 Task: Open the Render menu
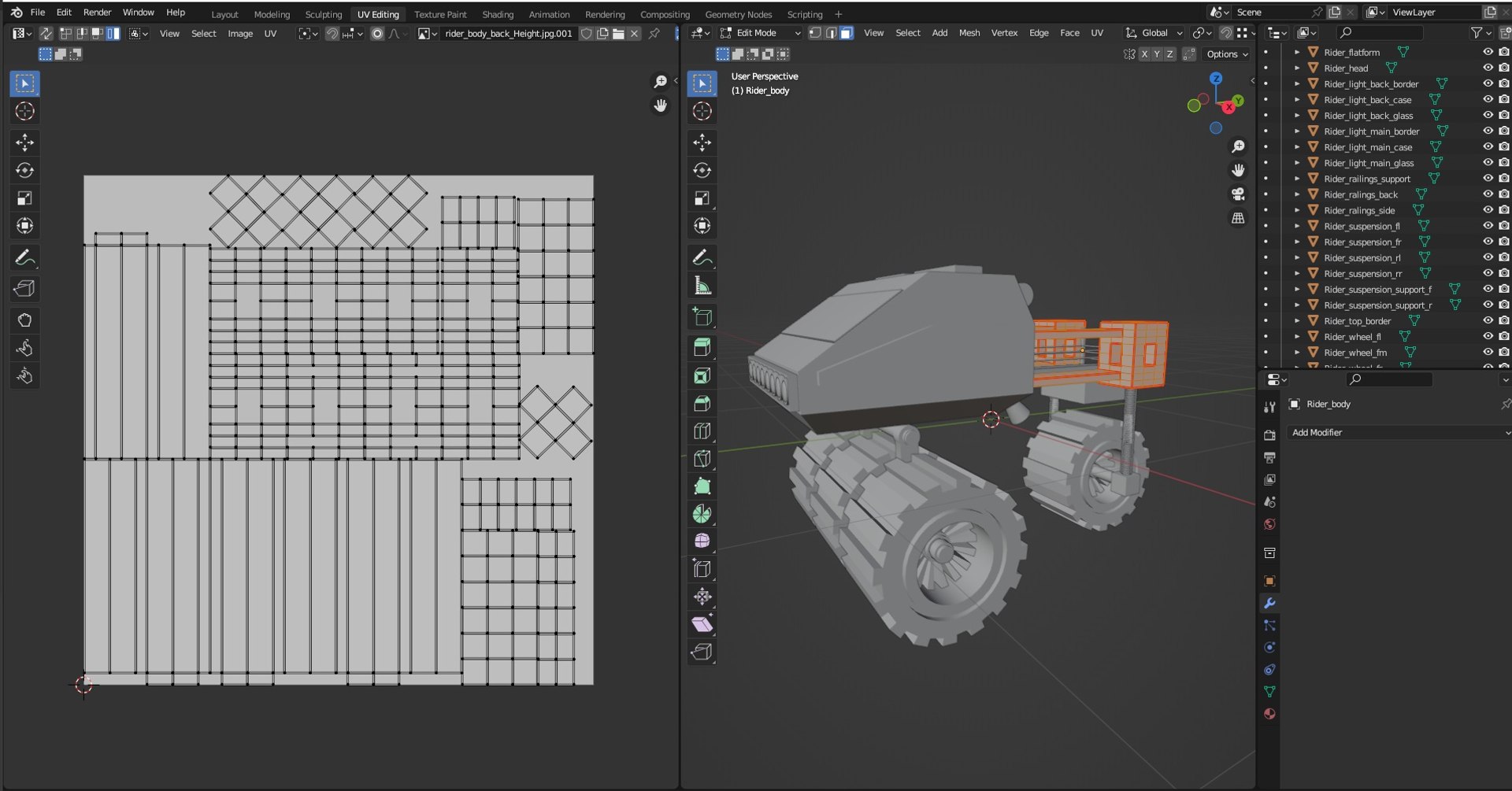[x=97, y=13]
